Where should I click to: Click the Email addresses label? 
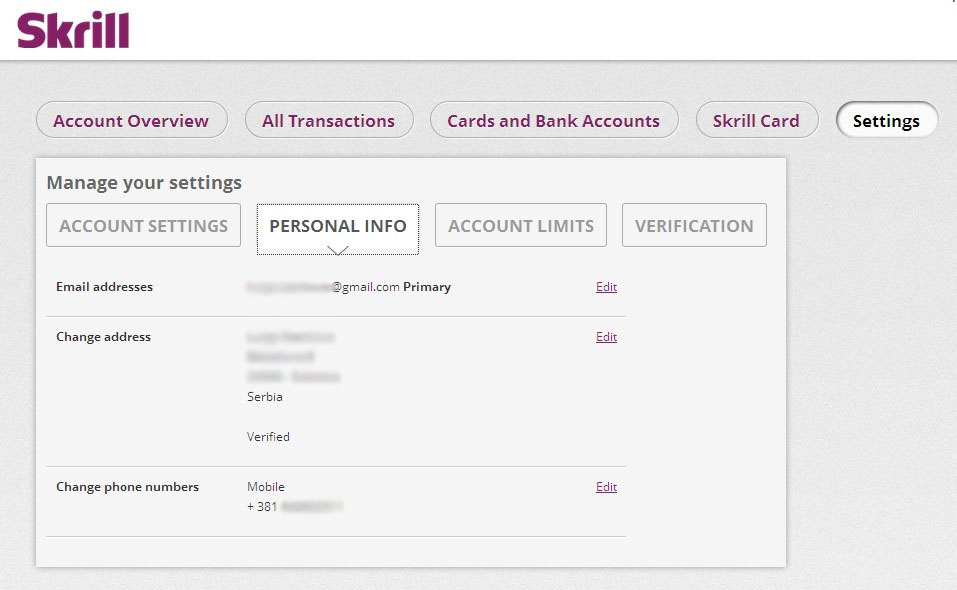[x=104, y=287]
